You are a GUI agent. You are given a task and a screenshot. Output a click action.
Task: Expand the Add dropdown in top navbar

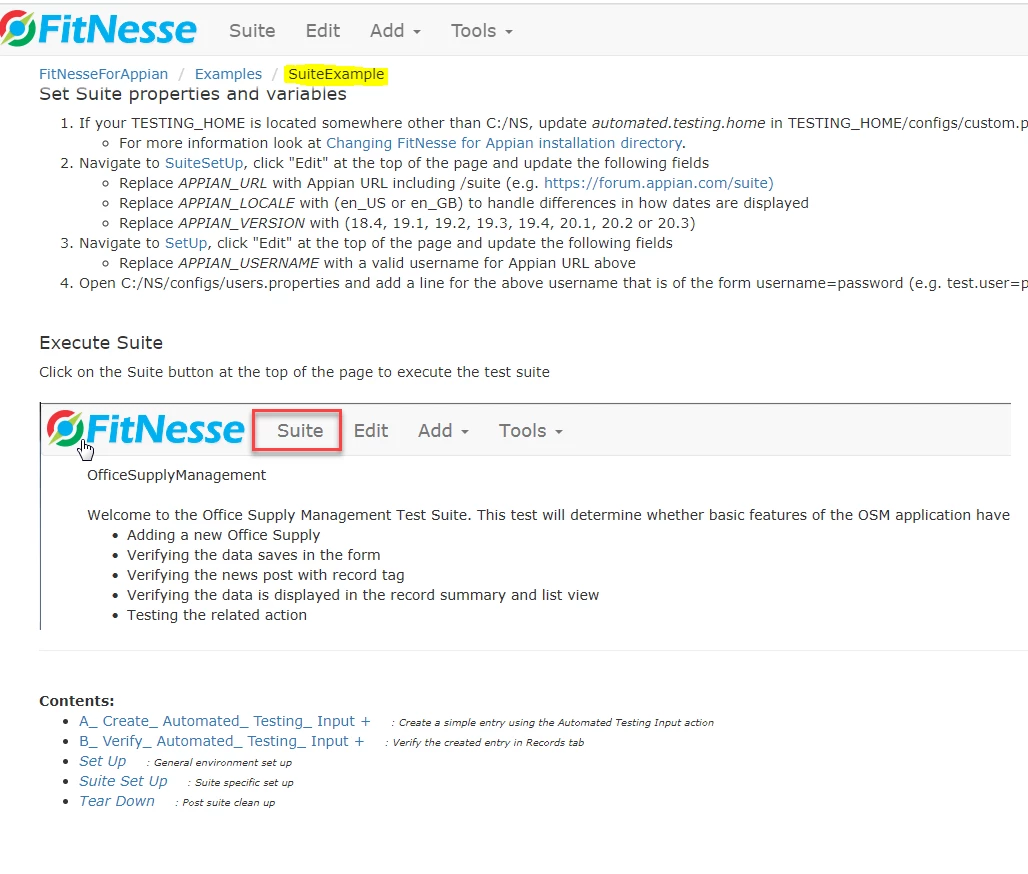(x=395, y=31)
